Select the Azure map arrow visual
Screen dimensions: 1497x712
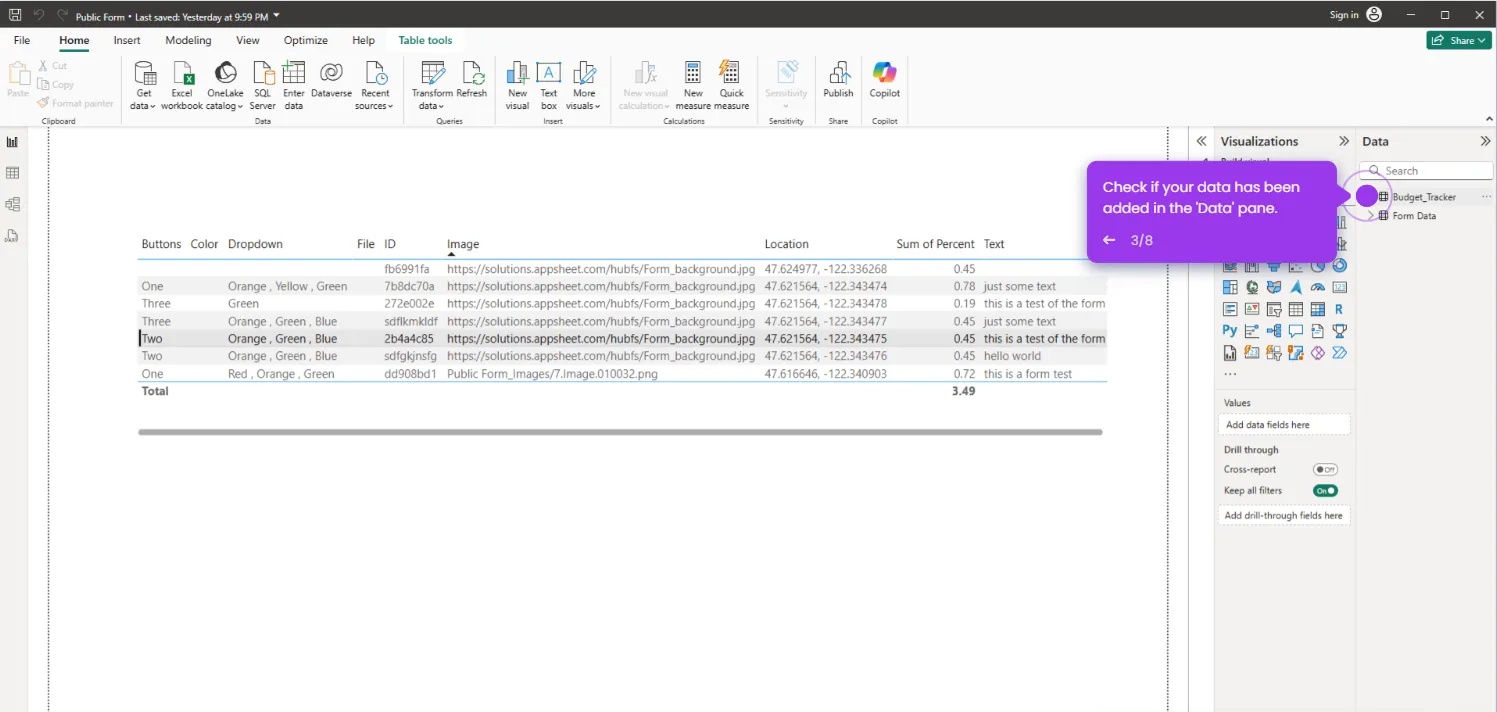(1295, 288)
